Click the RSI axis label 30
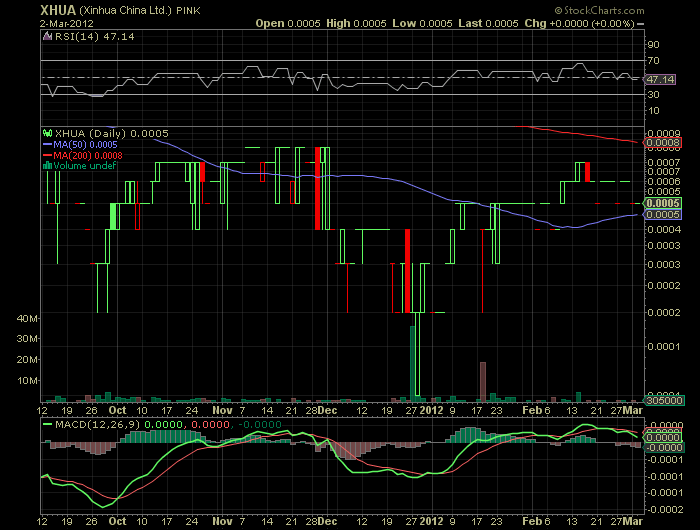Viewport: 700px width, 530px height. click(x=653, y=94)
